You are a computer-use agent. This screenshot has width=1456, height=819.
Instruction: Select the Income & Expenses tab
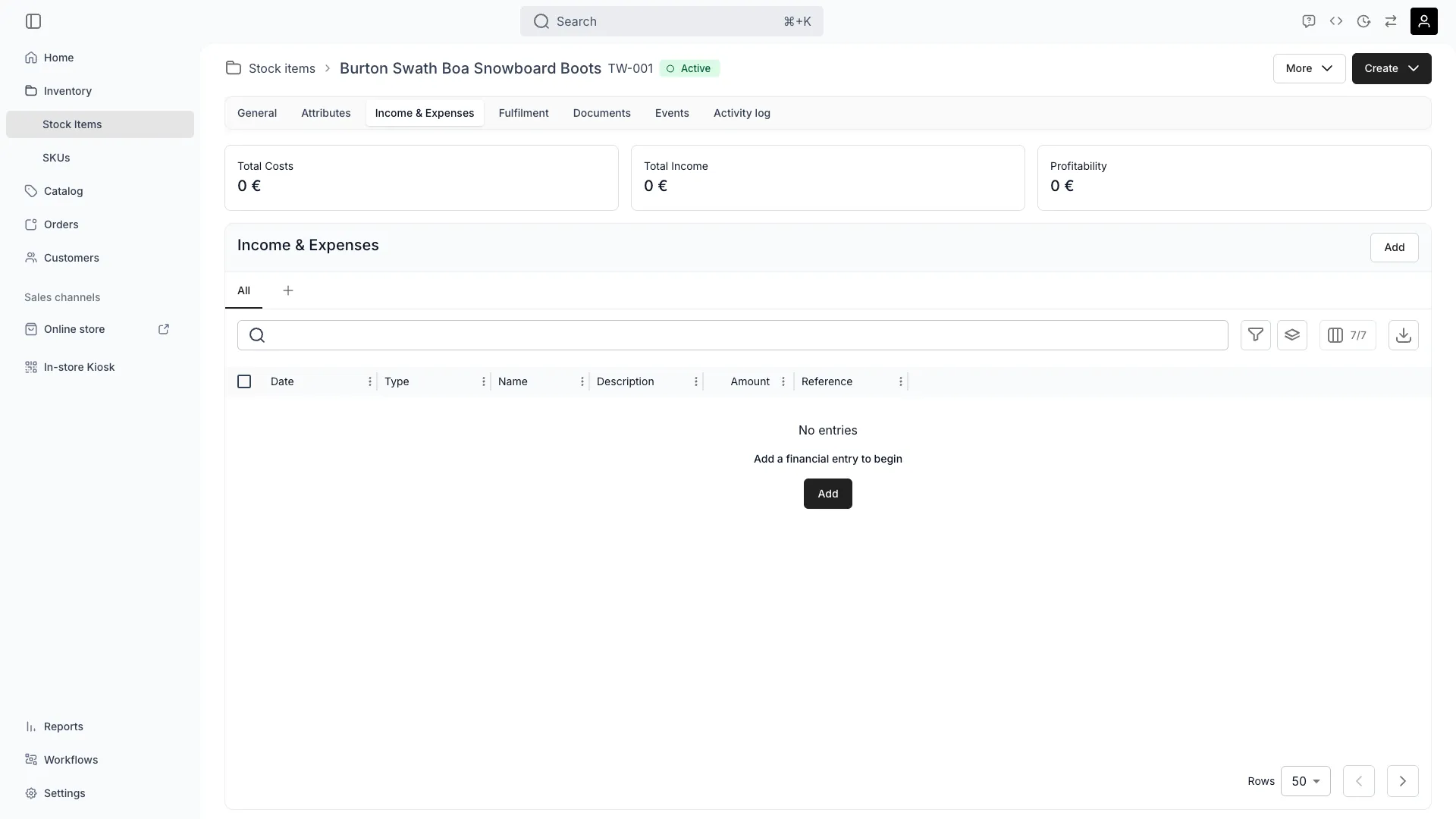[x=425, y=113]
